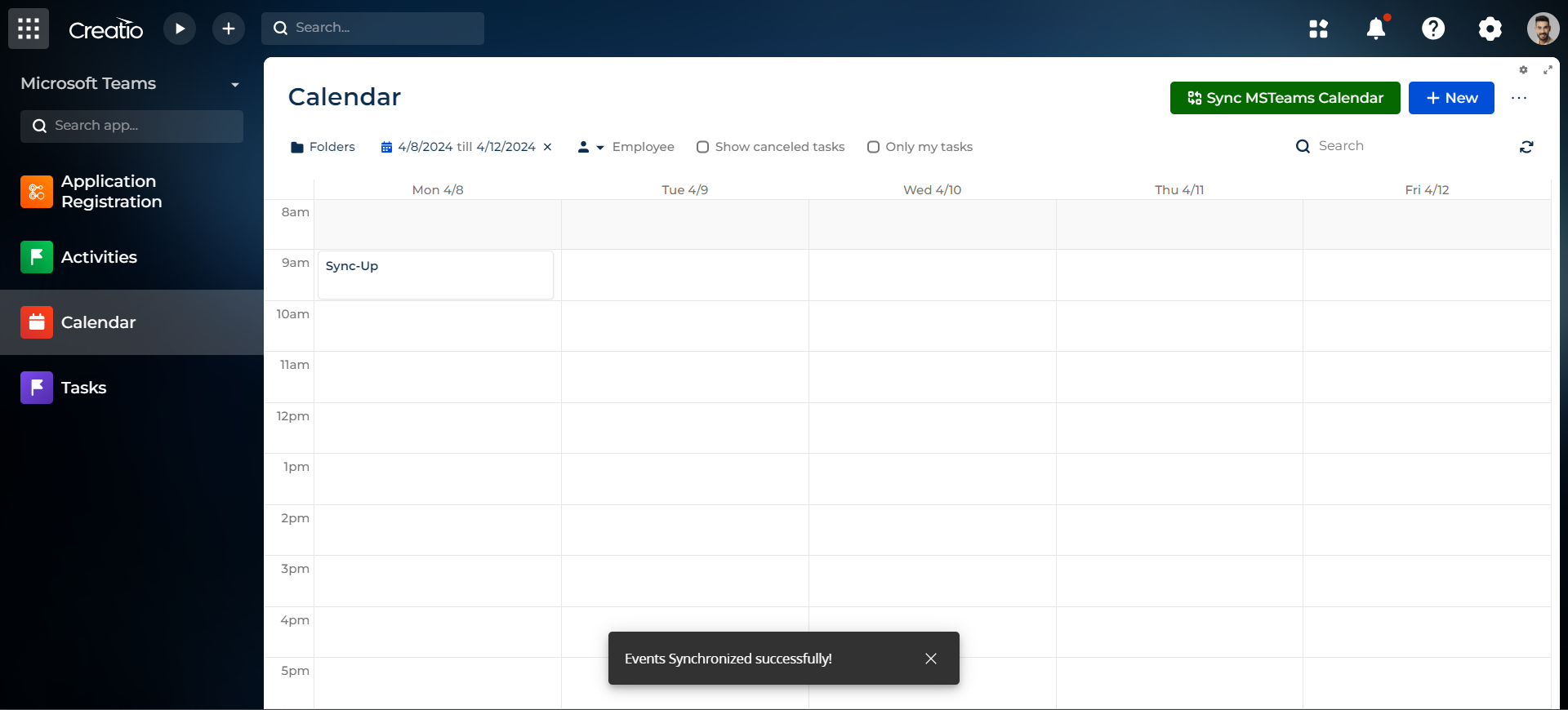This screenshot has height=710, width=1568.
Task: Click the Fri 4/12 column header
Action: click(x=1427, y=190)
